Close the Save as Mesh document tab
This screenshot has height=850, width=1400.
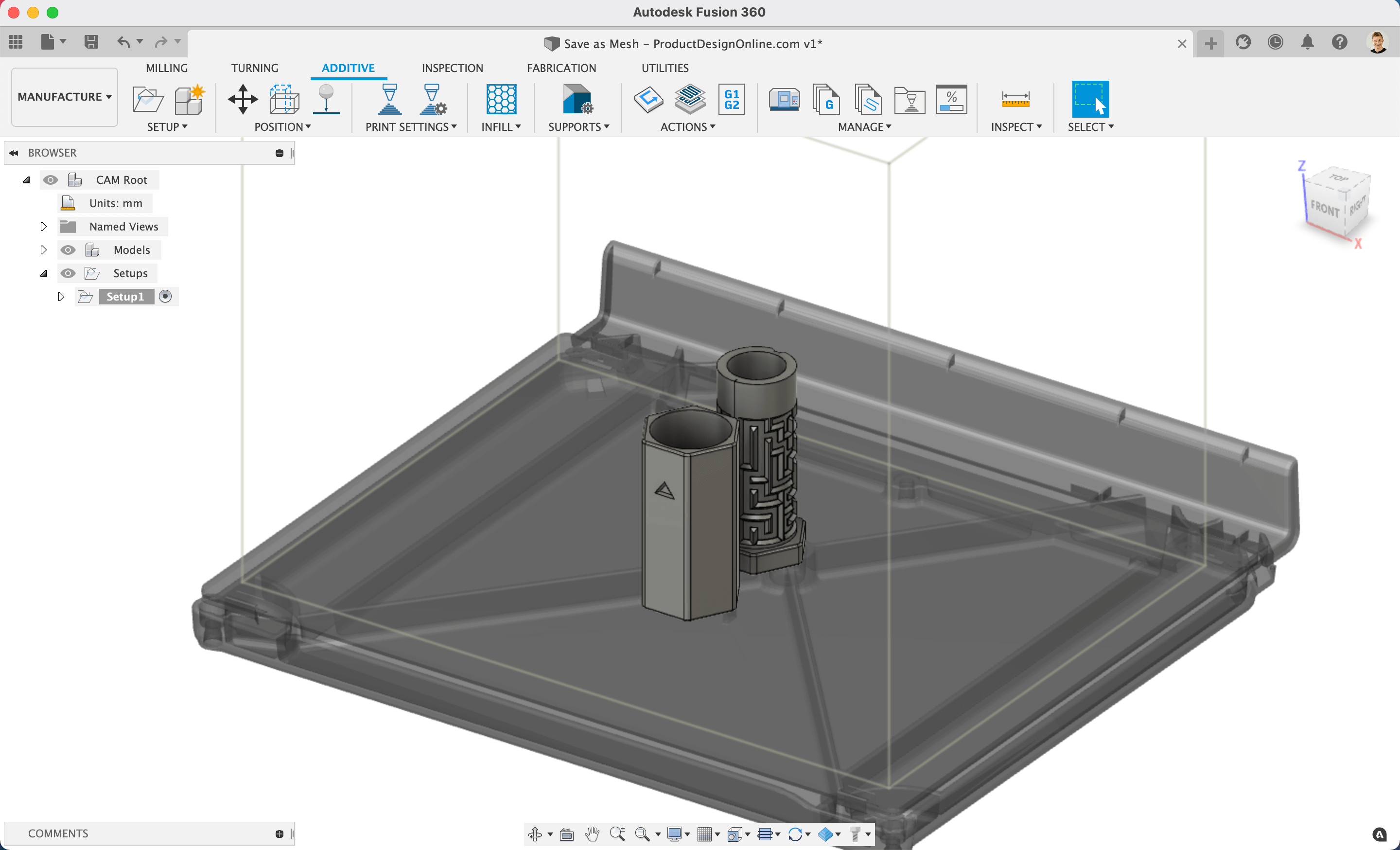point(1182,44)
